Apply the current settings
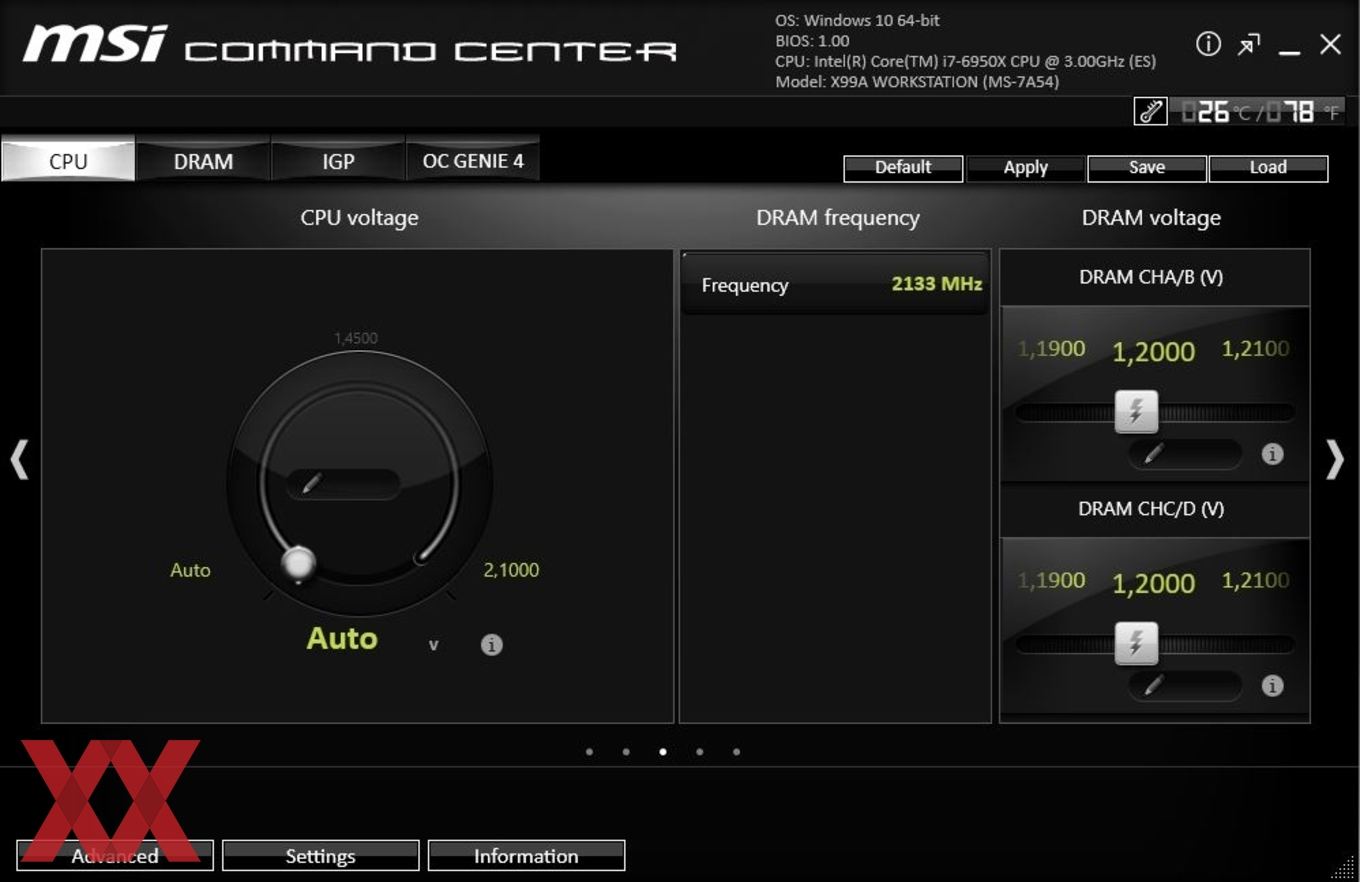This screenshot has width=1360, height=882. pos(1025,168)
